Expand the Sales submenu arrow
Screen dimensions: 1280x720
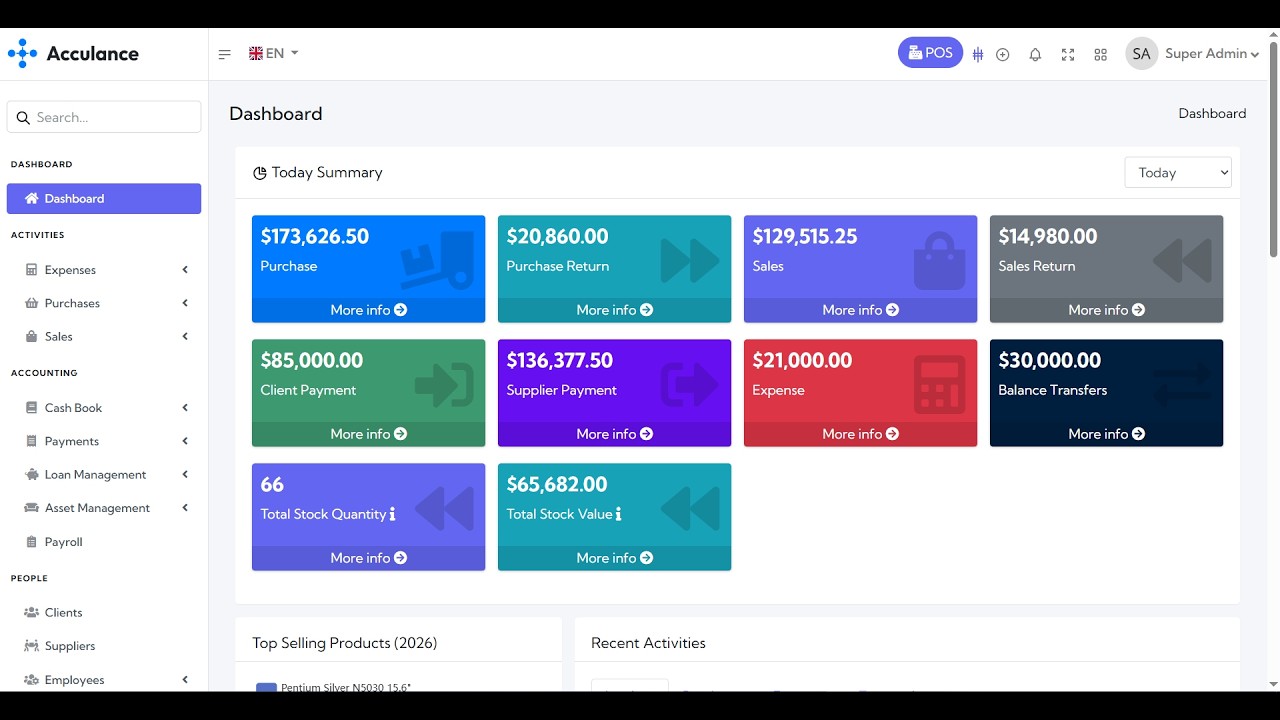pos(185,337)
